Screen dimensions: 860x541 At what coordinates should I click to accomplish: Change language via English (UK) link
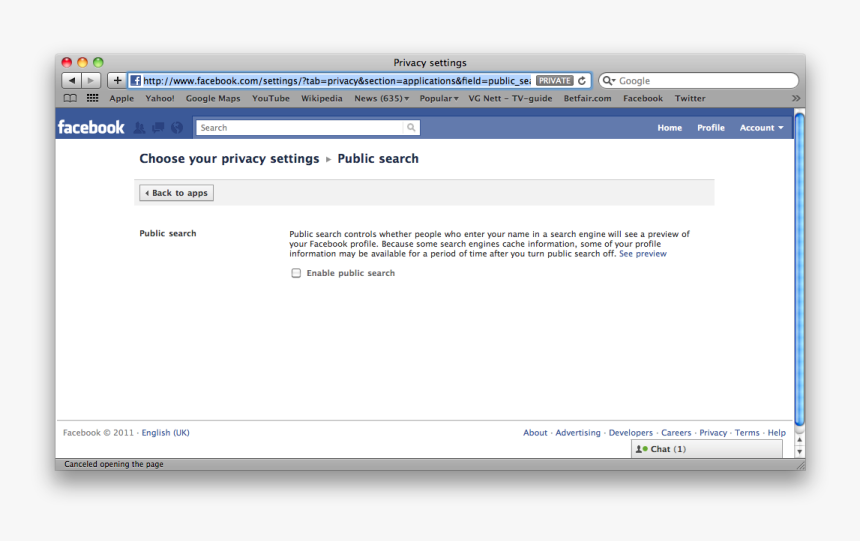tap(166, 432)
